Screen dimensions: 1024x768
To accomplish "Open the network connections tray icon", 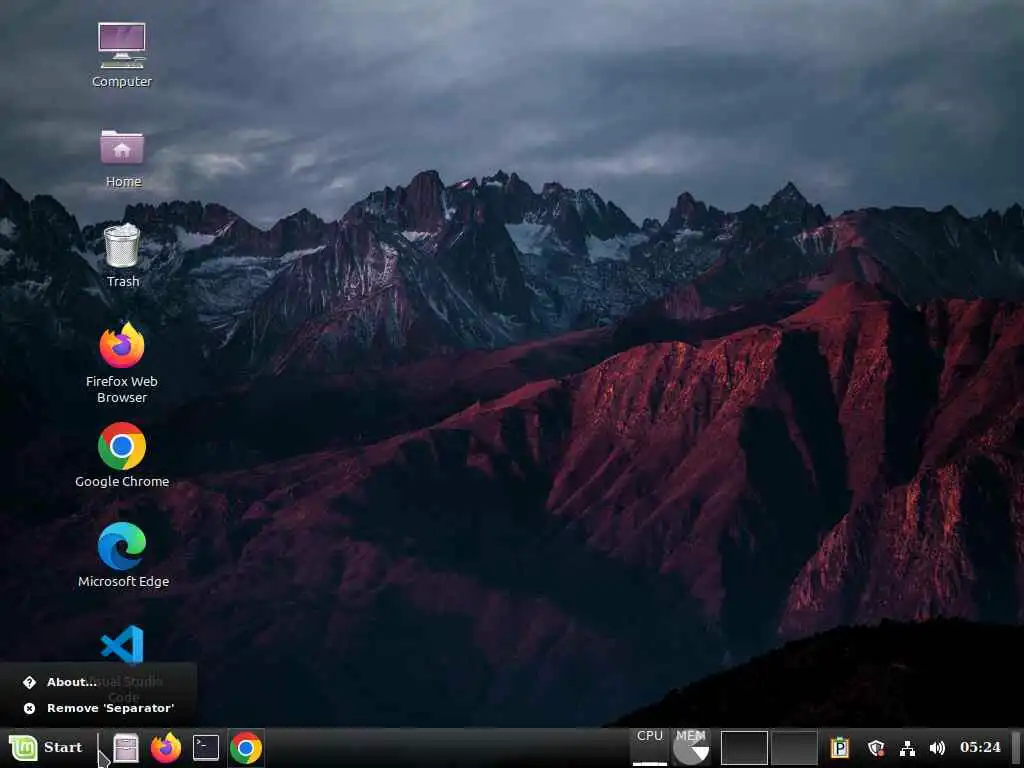I will [x=907, y=748].
